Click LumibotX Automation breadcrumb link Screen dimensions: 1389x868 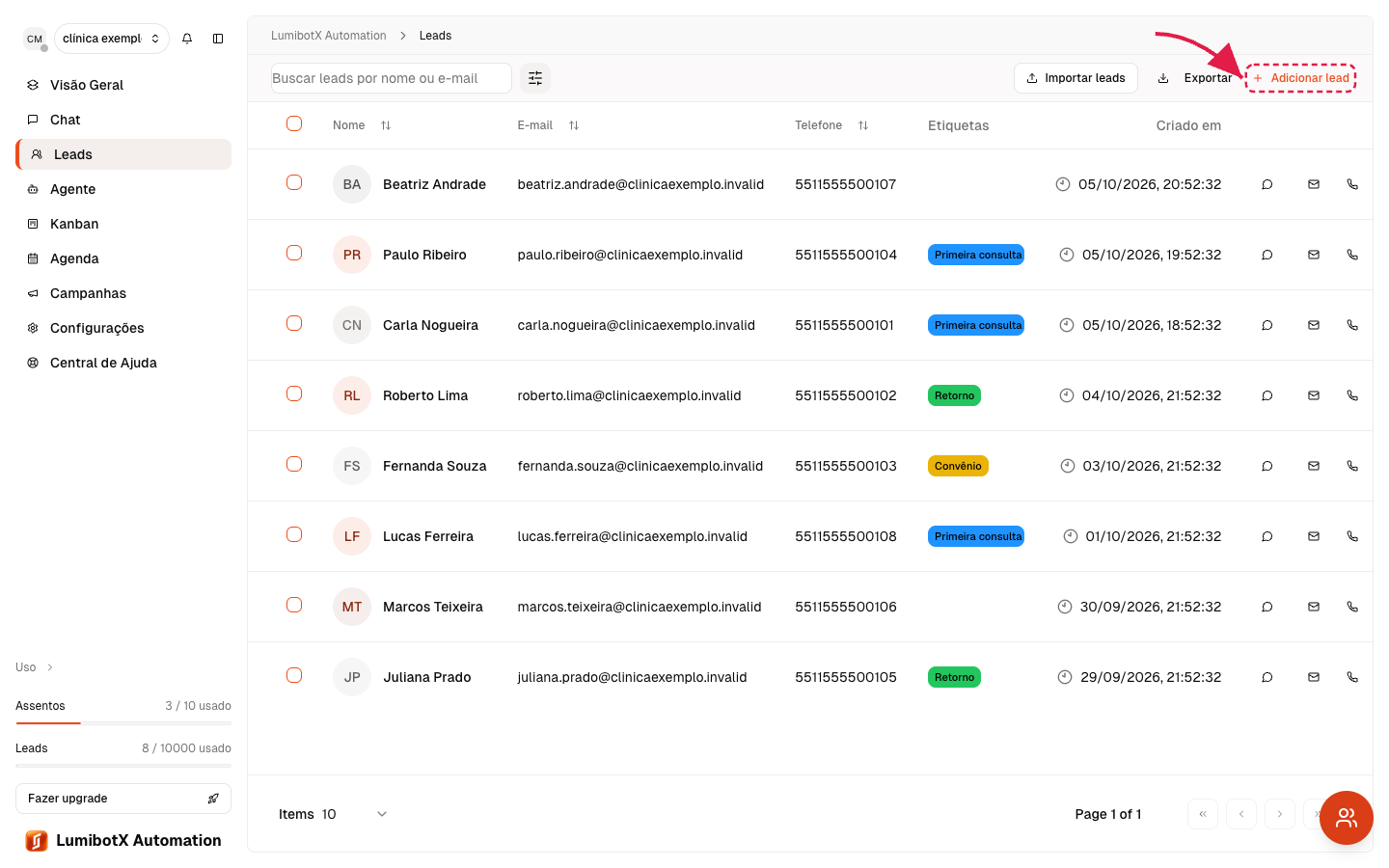tap(329, 36)
